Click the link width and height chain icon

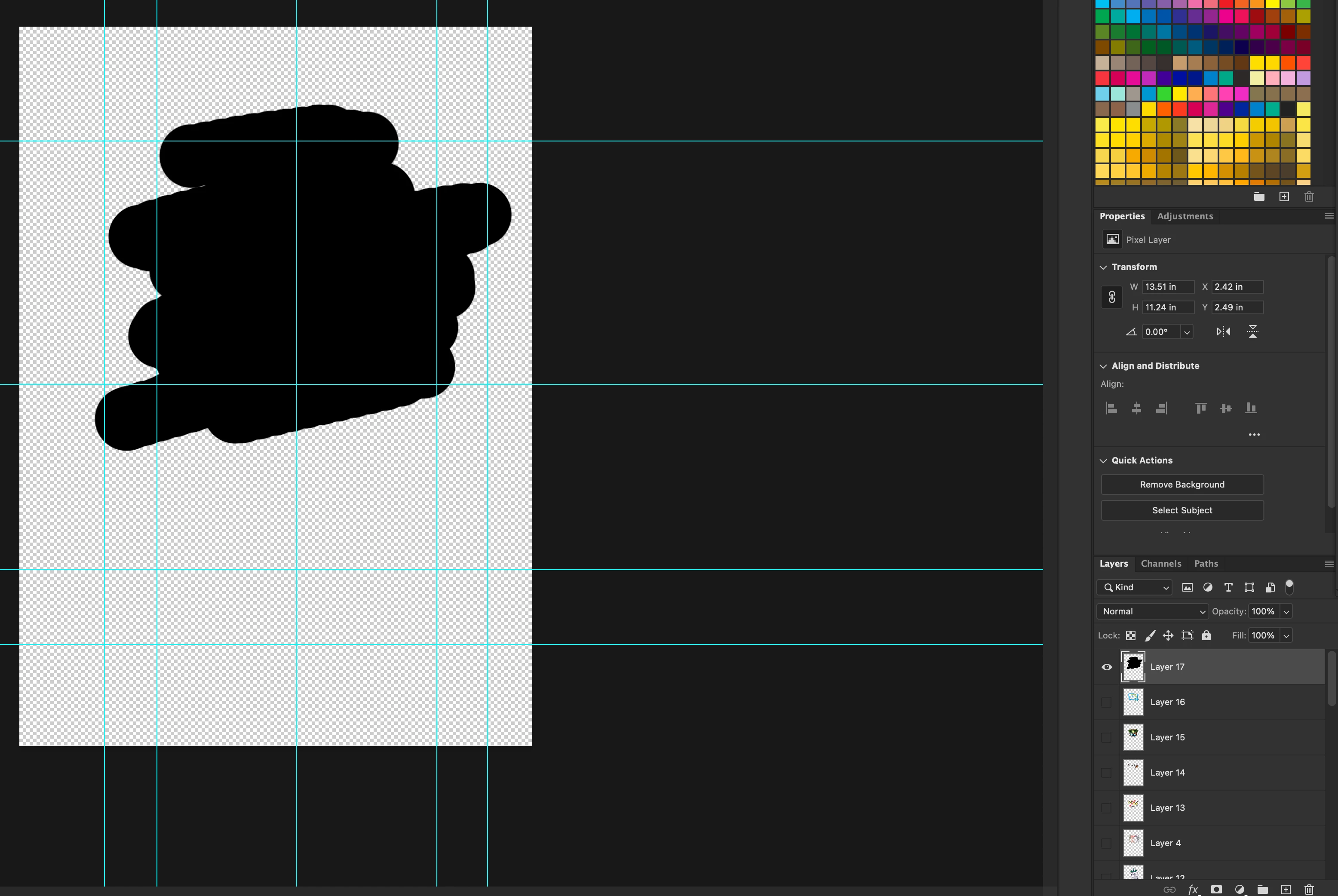(1112, 297)
